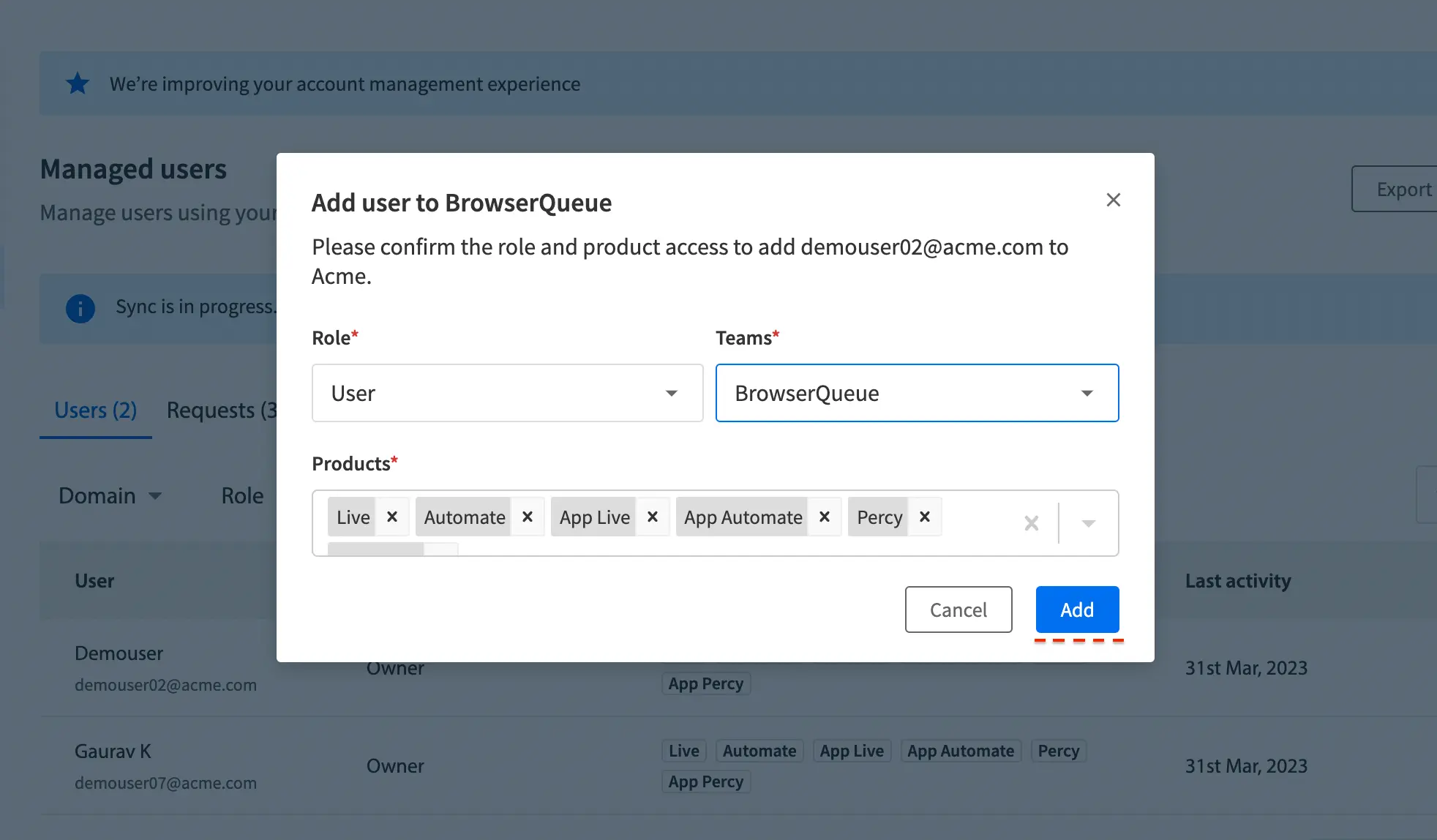Screen dimensions: 1437x840
Task: Click the sync info icon
Action: (80, 308)
